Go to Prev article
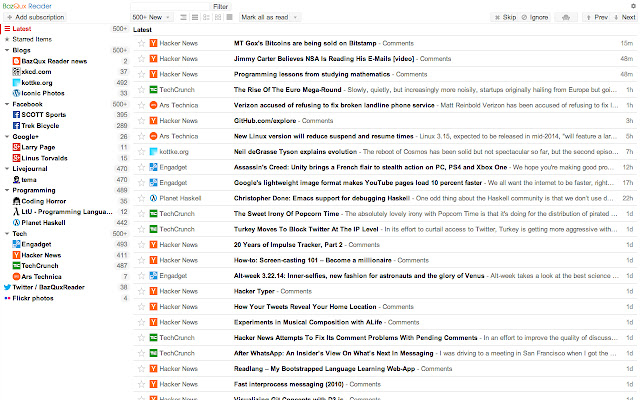 coord(597,18)
